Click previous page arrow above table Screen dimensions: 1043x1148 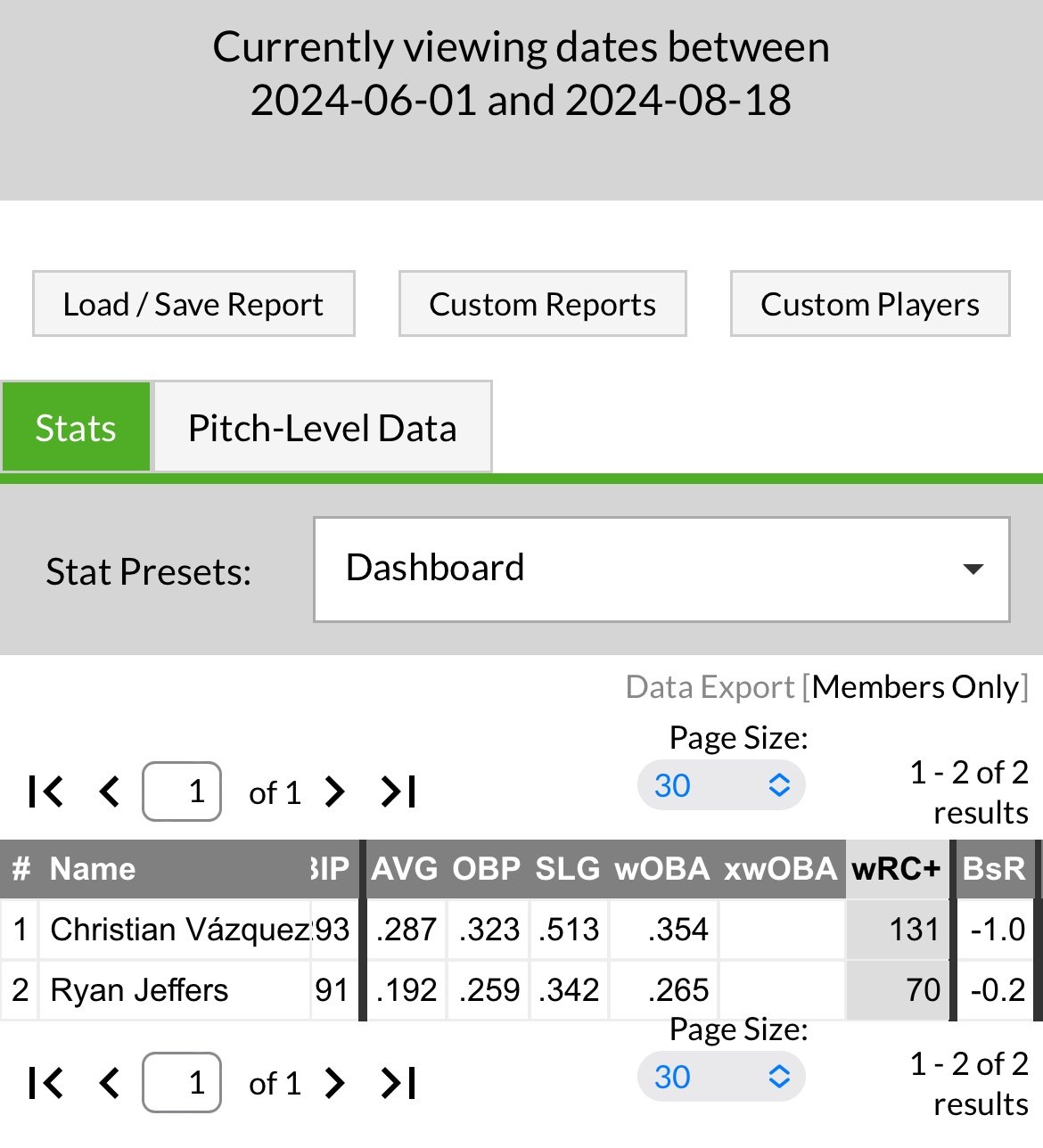coord(109,791)
